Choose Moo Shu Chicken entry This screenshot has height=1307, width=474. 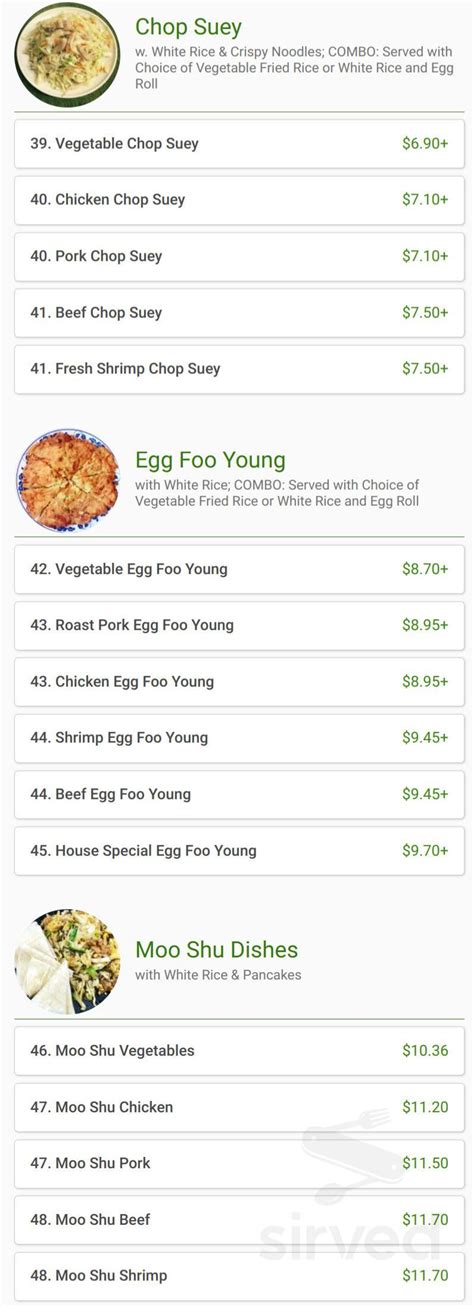click(x=239, y=1107)
